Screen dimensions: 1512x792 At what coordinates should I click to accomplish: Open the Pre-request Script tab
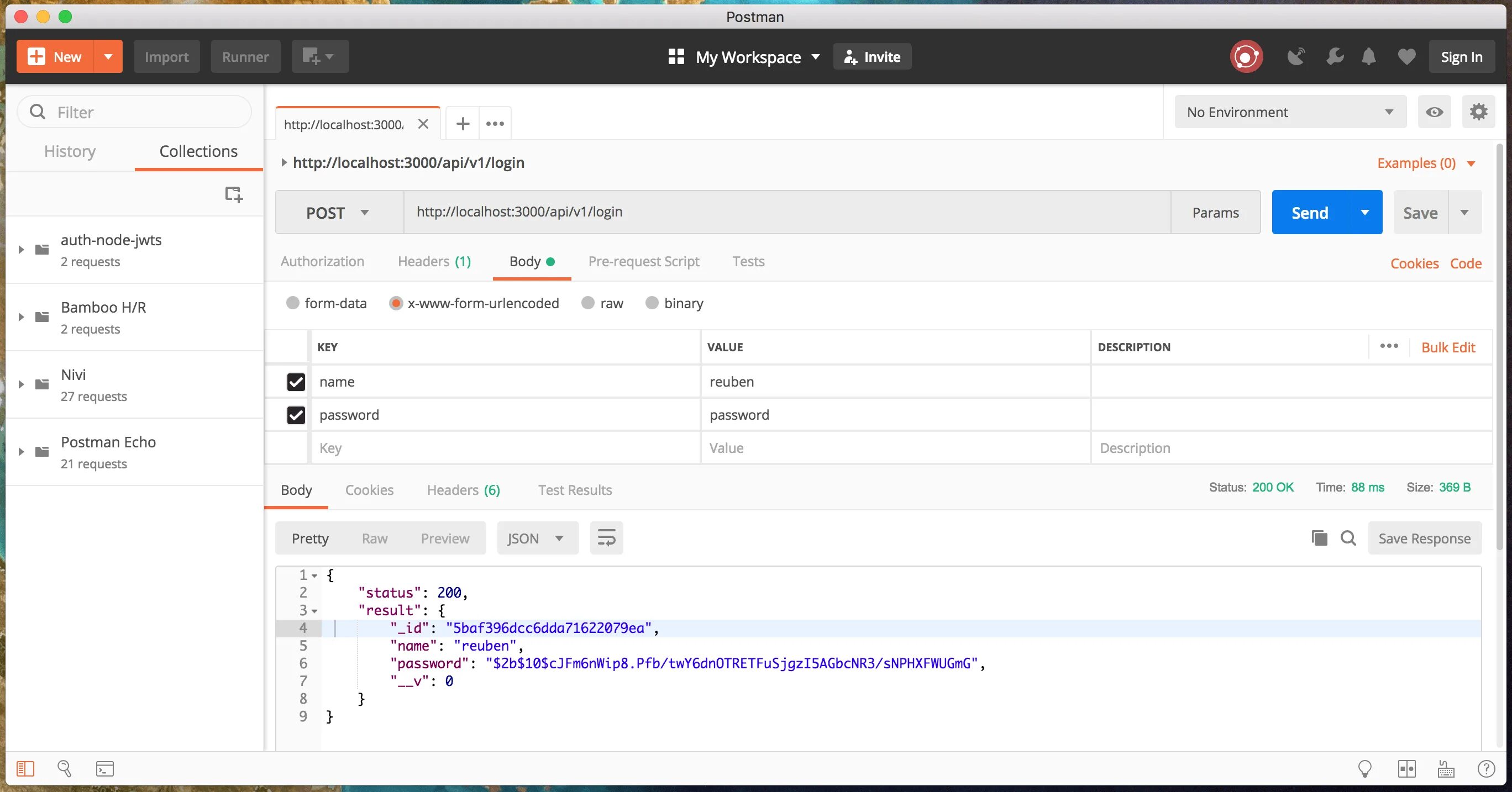[643, 262]
